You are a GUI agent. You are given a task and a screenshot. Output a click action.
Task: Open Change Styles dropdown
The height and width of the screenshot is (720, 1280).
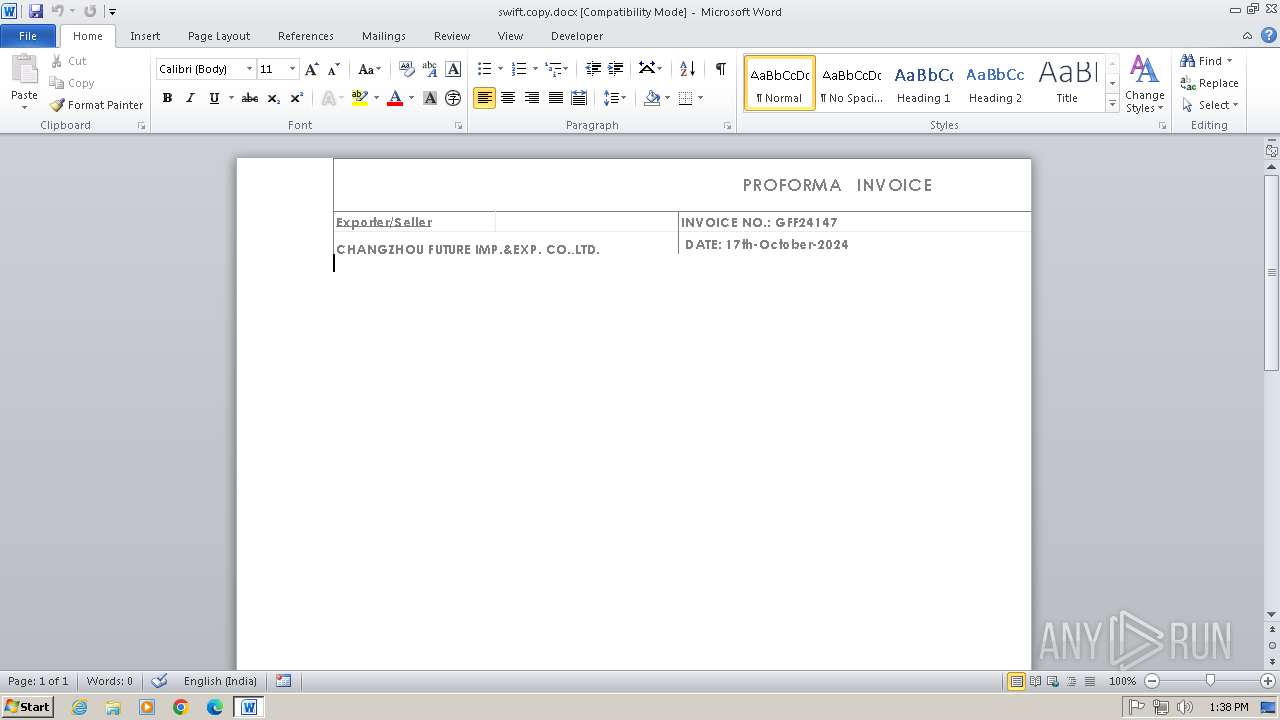pos(1144,84)
